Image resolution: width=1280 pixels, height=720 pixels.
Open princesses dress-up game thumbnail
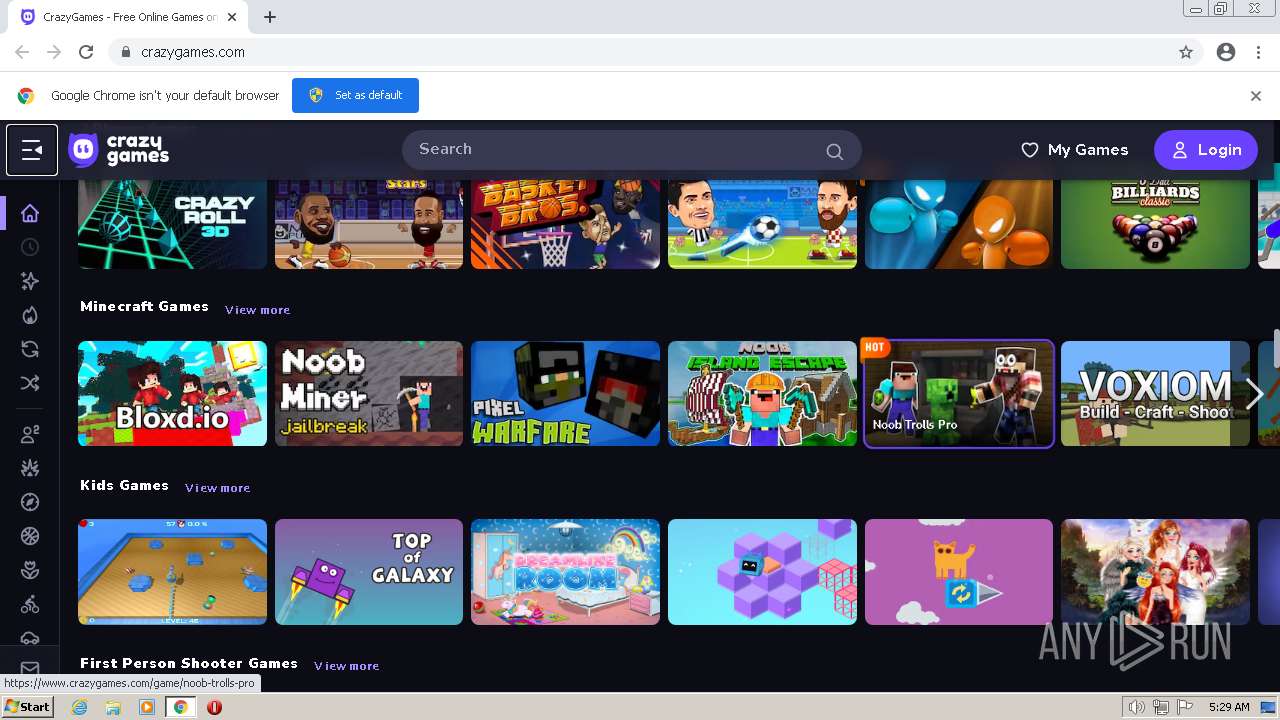[x=1155, y=572]
